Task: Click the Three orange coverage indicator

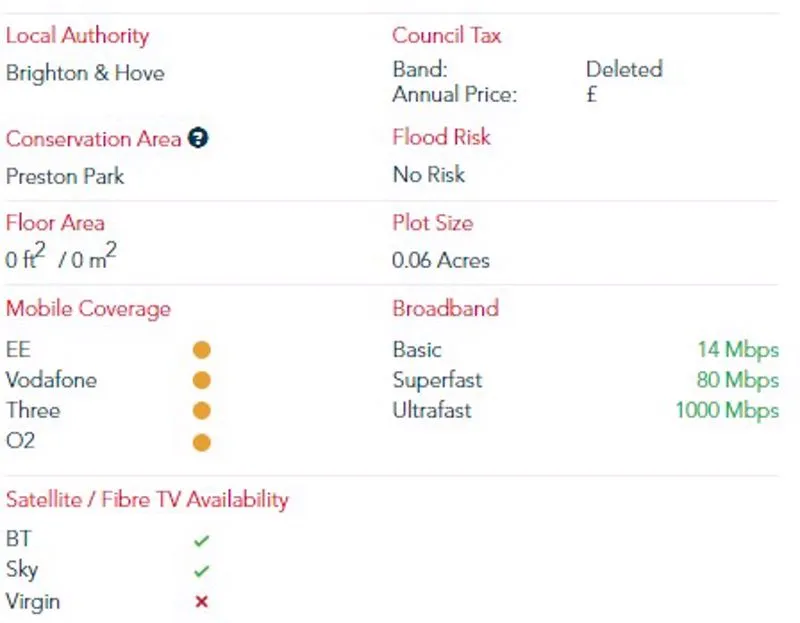Action: [x=202, y=411]
